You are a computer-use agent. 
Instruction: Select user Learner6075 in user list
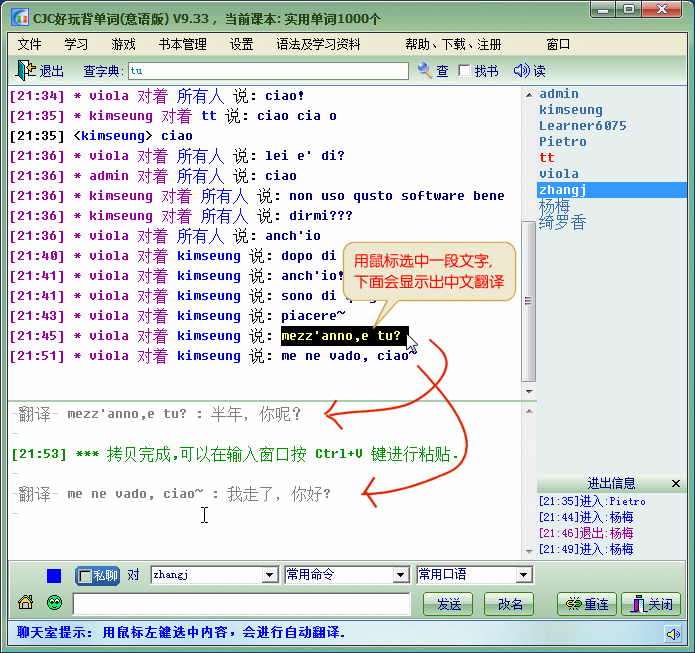pyautogui.click(x=582, y=126)
